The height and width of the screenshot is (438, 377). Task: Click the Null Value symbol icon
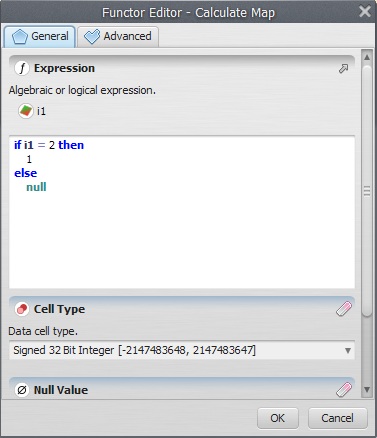point(22,390)
